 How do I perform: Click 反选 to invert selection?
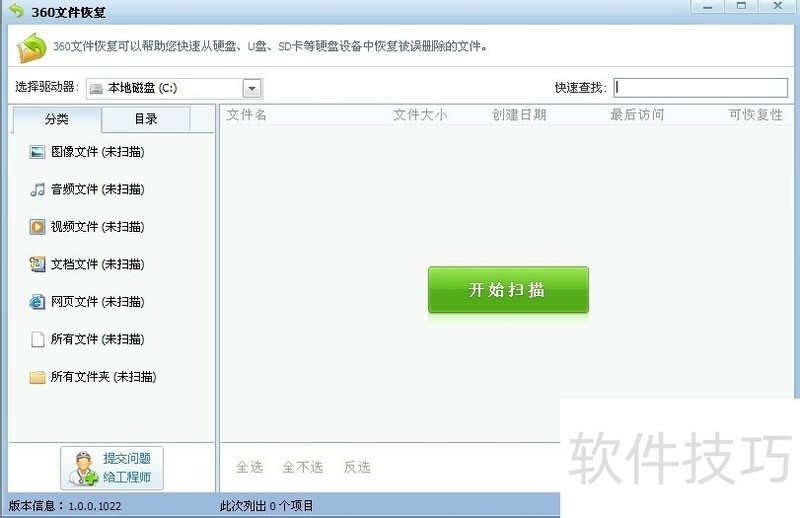357,467
